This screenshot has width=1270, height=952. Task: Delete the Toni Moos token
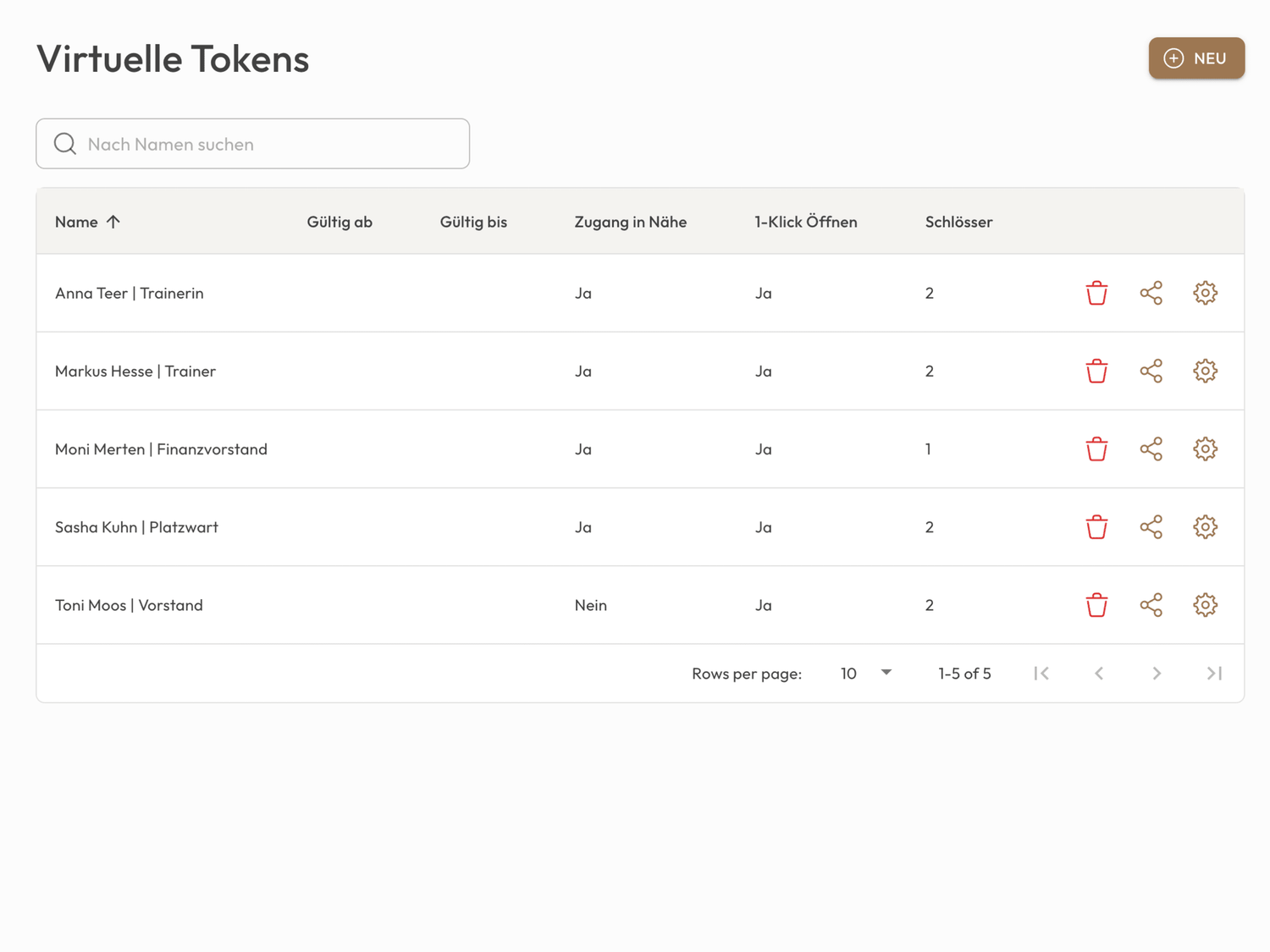(x=1096, y=604)
